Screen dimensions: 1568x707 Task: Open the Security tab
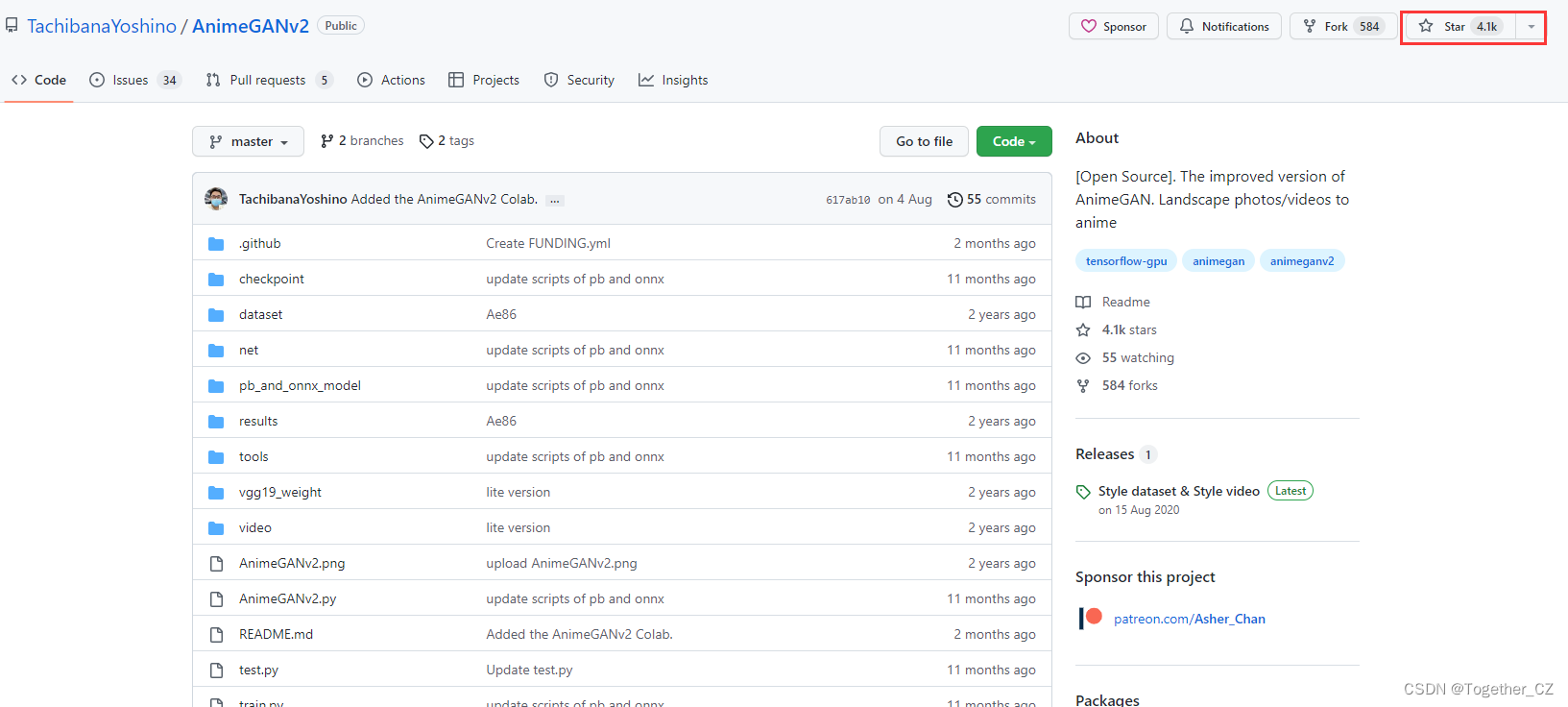coord(579,80)
